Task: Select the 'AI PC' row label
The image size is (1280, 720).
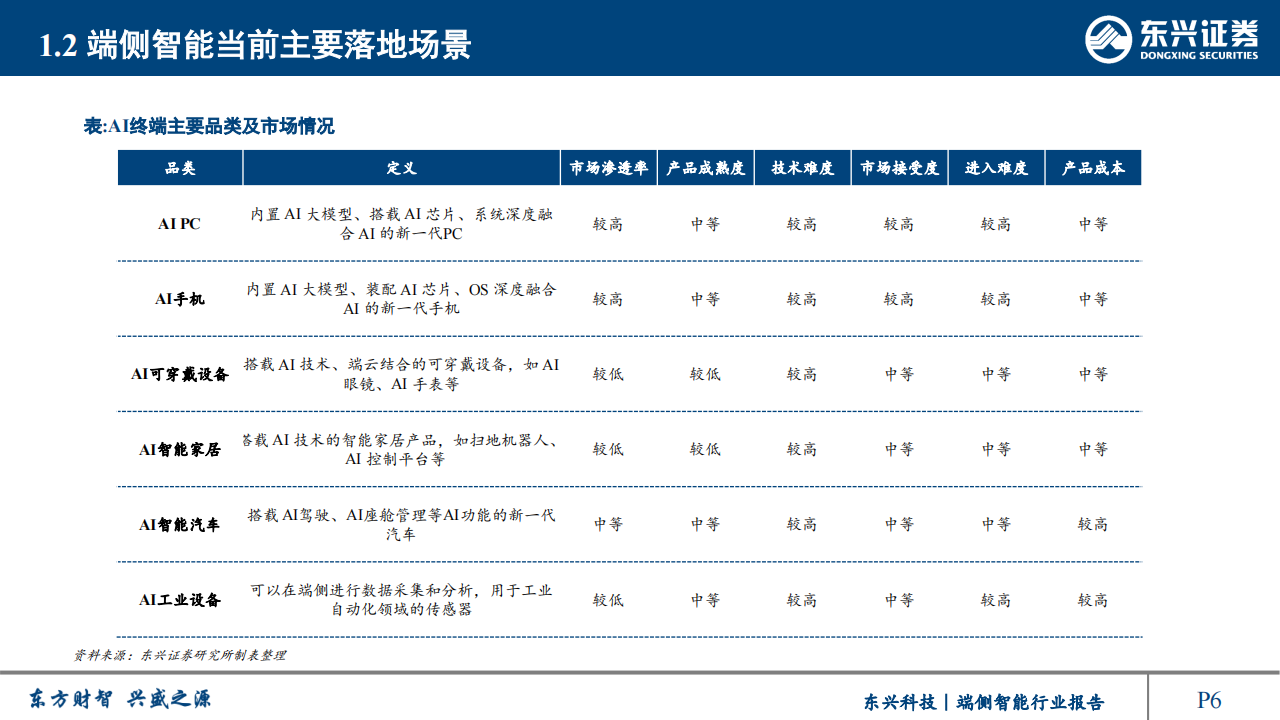Action: [x=180, y=224]
